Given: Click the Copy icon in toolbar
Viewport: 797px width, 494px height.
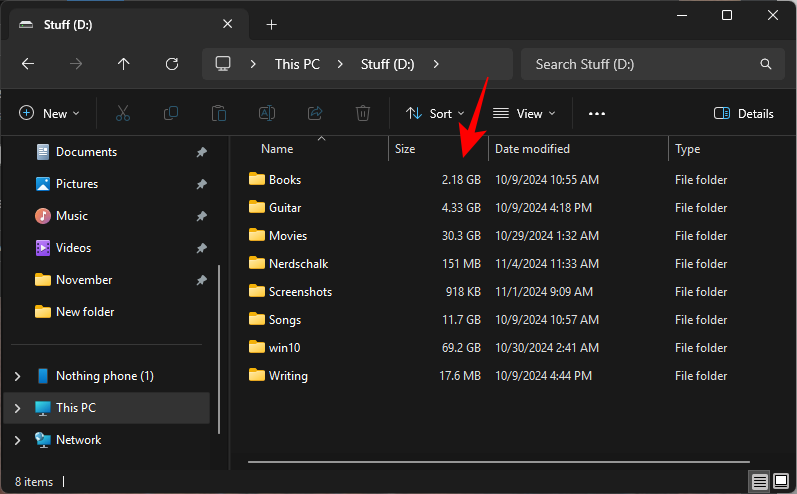Looking at the screenshot, I should click(x=171, y=114).
